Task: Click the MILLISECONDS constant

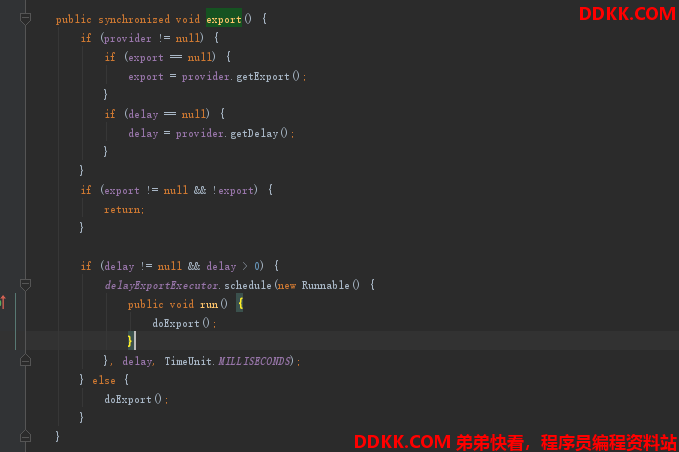Action: click(x=254, y=361)
